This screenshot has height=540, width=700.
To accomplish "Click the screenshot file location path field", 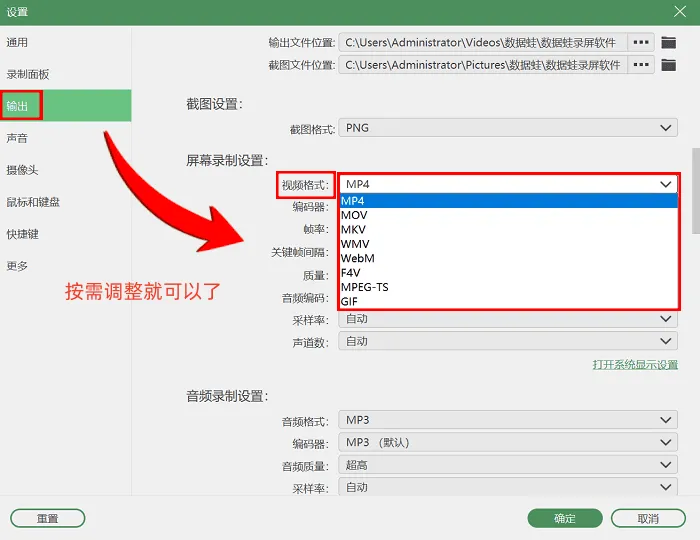I will click(483, 65).
